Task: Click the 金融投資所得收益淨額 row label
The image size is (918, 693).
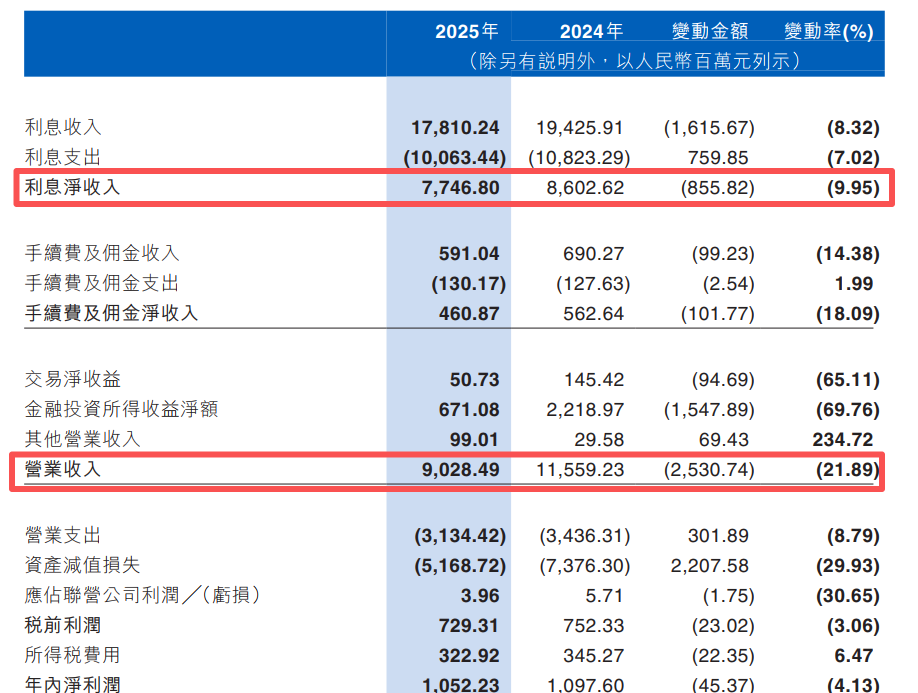Action: tap(121, 409)
